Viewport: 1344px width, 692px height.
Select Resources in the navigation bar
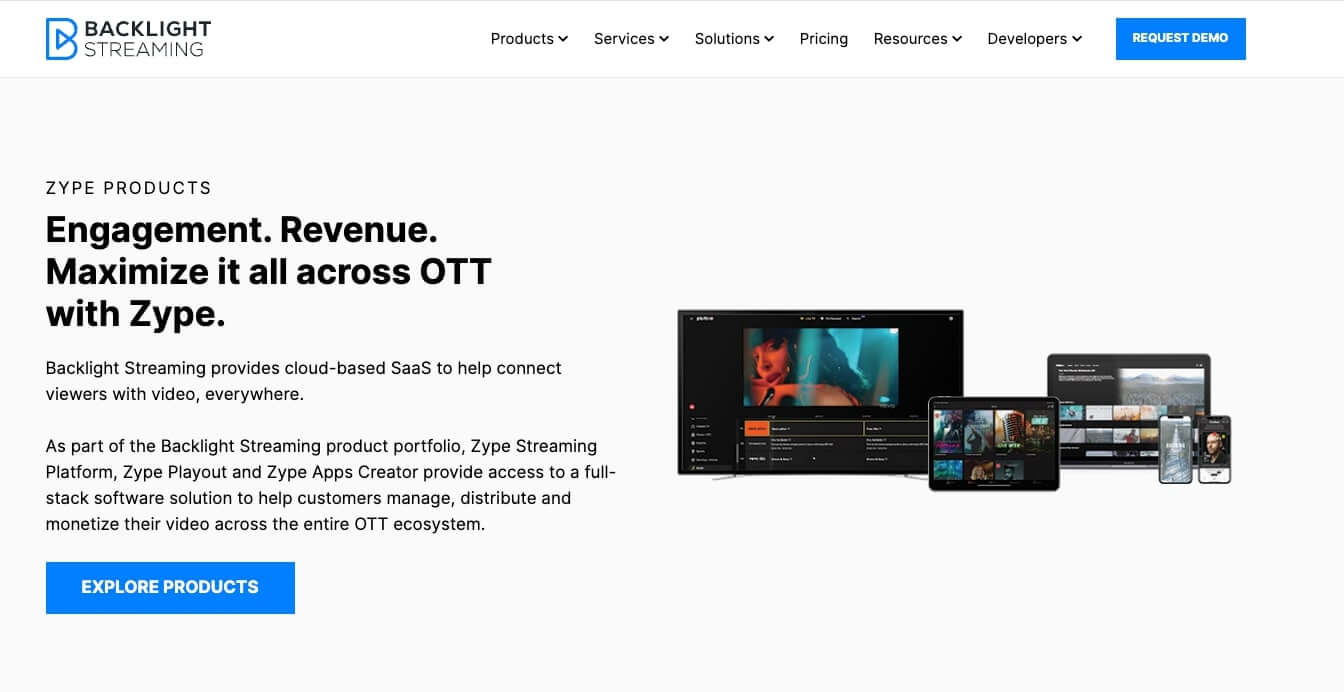tap(911, 39)
